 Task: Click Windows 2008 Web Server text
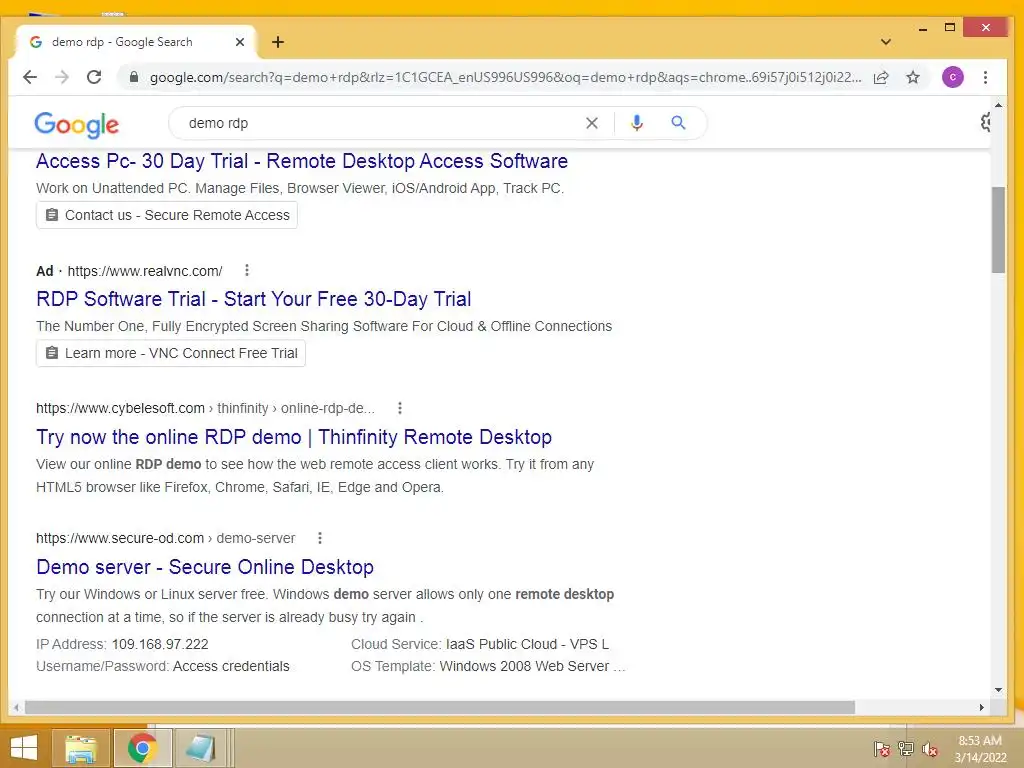[524, 666]
